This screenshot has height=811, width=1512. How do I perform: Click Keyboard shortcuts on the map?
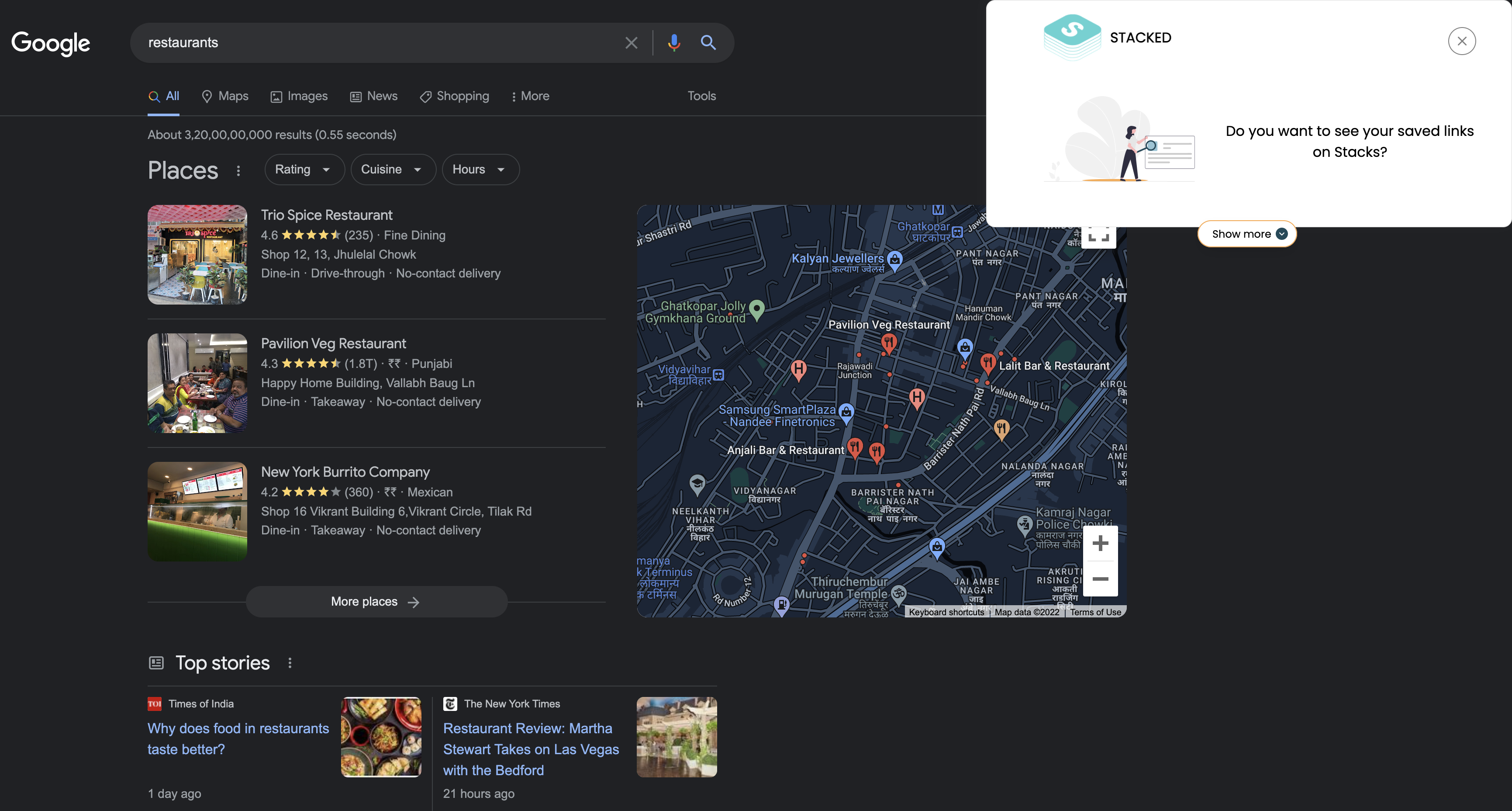pos(946,612)
